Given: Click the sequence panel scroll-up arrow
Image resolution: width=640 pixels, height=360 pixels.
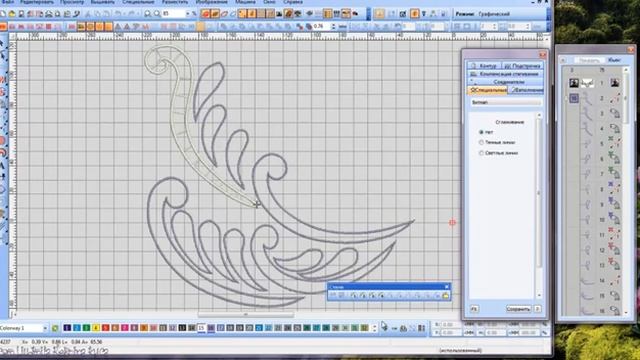Looking at the screenshot, I should 626,70.
